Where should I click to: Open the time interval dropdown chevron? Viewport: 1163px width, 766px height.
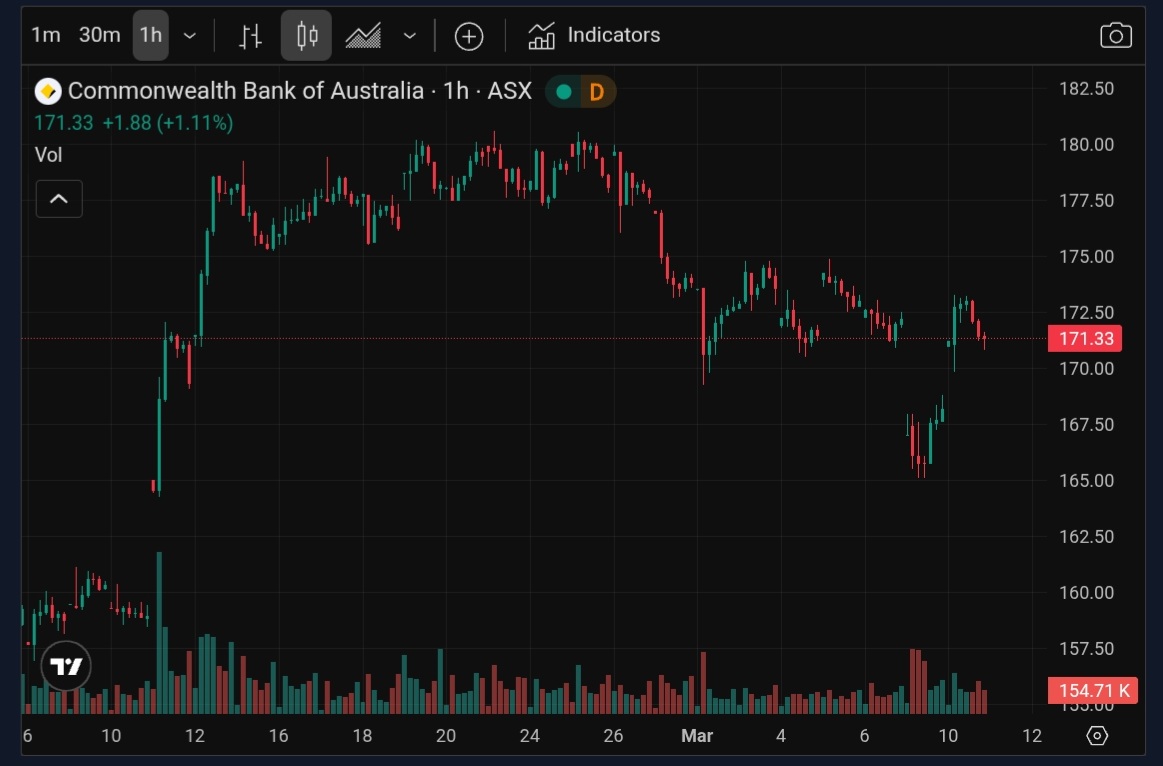click(190, 36)
